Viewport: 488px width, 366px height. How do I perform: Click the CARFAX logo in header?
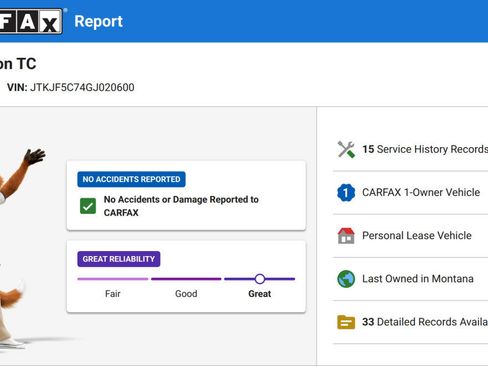pyautogui.click(x=31, y=22)
